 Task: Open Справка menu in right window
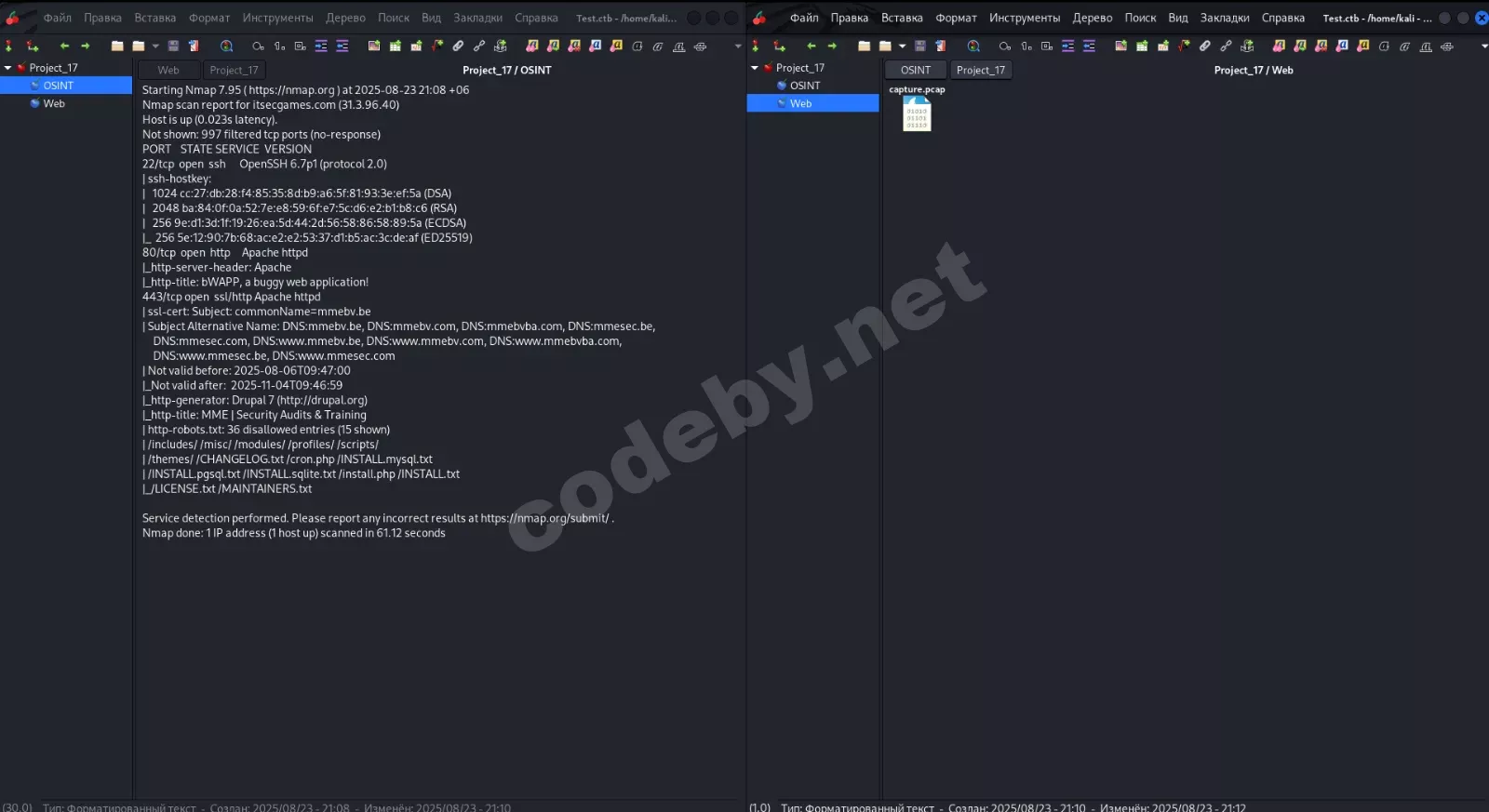click(x=1283, y=18)
